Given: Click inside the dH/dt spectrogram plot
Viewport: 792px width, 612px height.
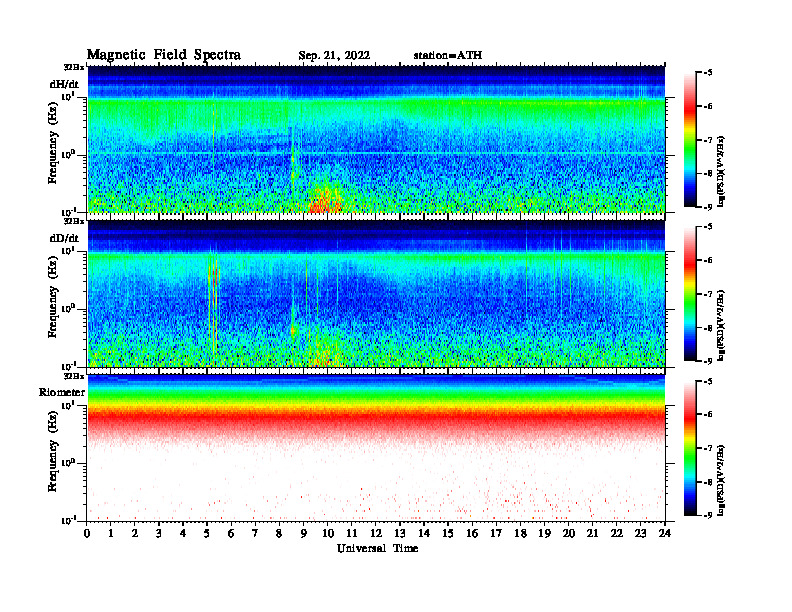Looking at the screenshot, I should click(376, 139).
